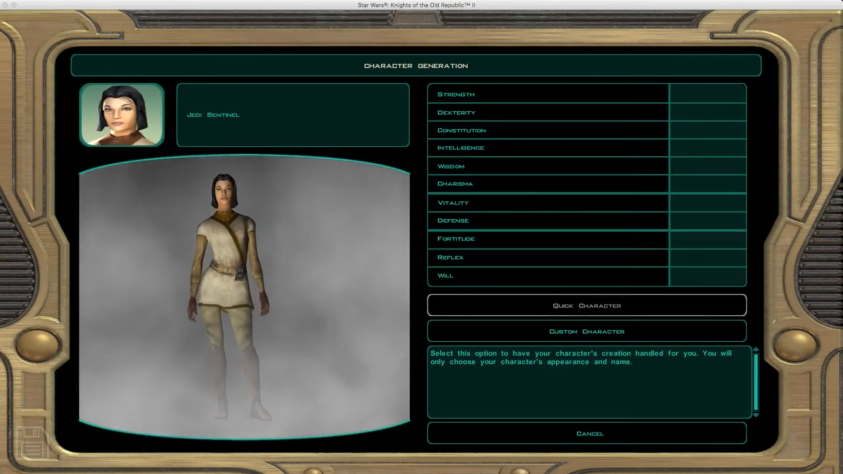Select the Will stat row
Image resolution: width=843 pixels, height=474 pixels.
(587, 276)
